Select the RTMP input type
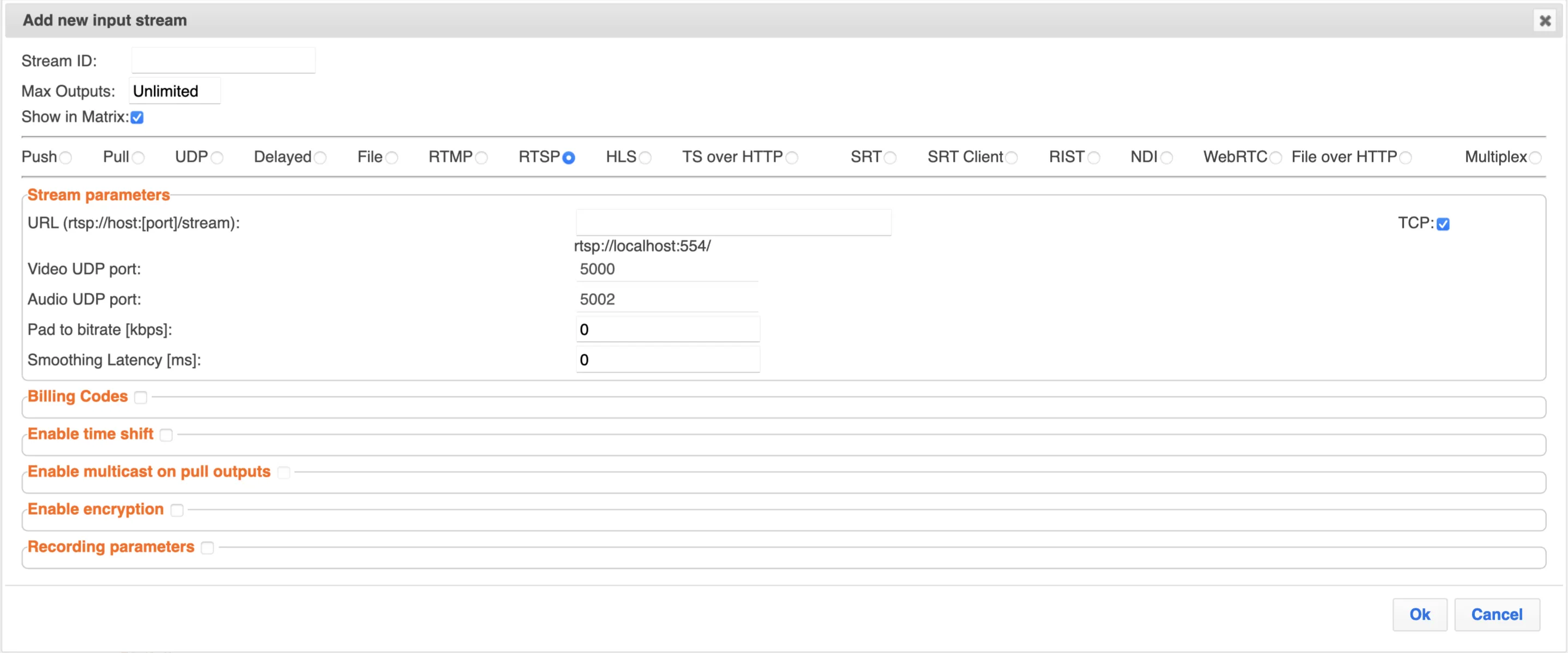The height and width of the screenshot is (653, 1568). [482, 158]
